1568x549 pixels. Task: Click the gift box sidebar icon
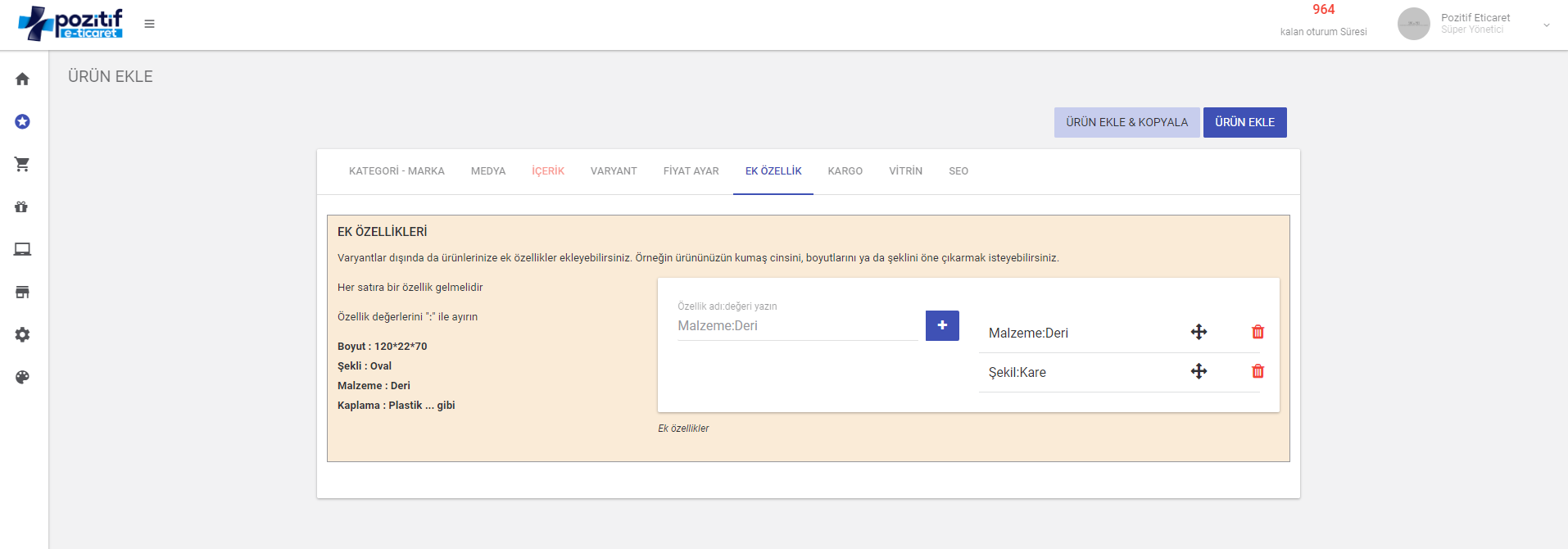pyautogui.click(x=22, y=207)
